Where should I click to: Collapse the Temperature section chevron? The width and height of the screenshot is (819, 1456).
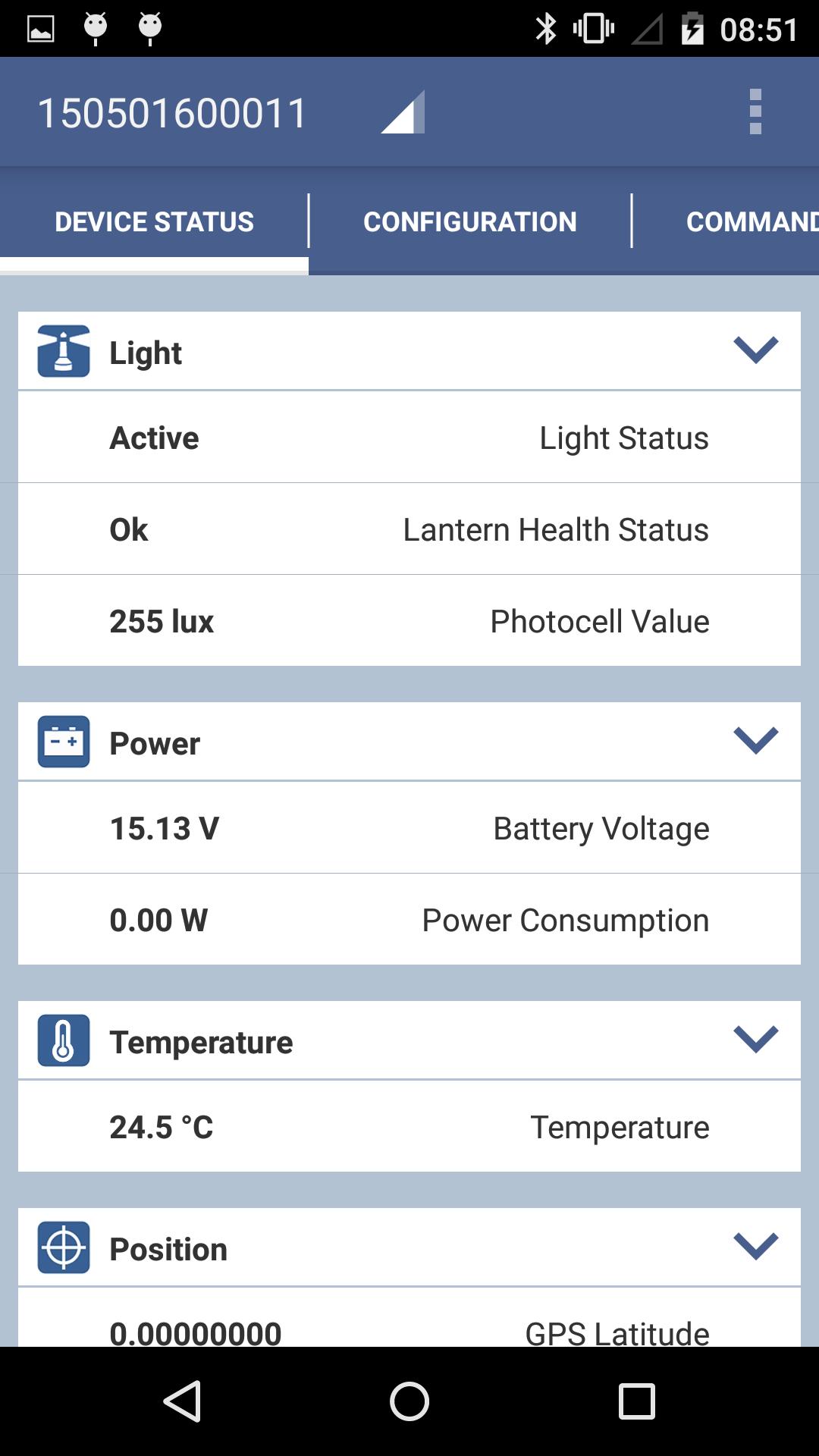(x=755, y=1039)
